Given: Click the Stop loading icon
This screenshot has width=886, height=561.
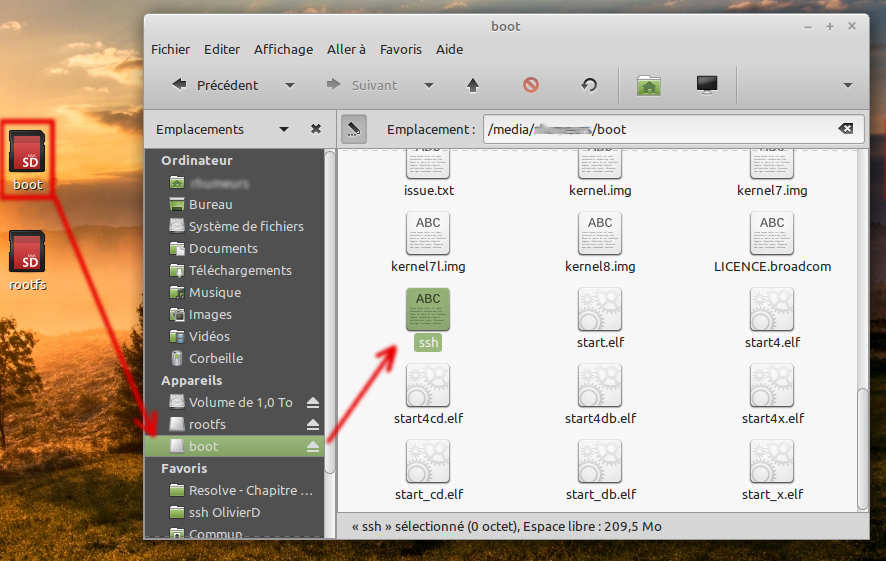Looking at the screenshot, I should (531, 85).
